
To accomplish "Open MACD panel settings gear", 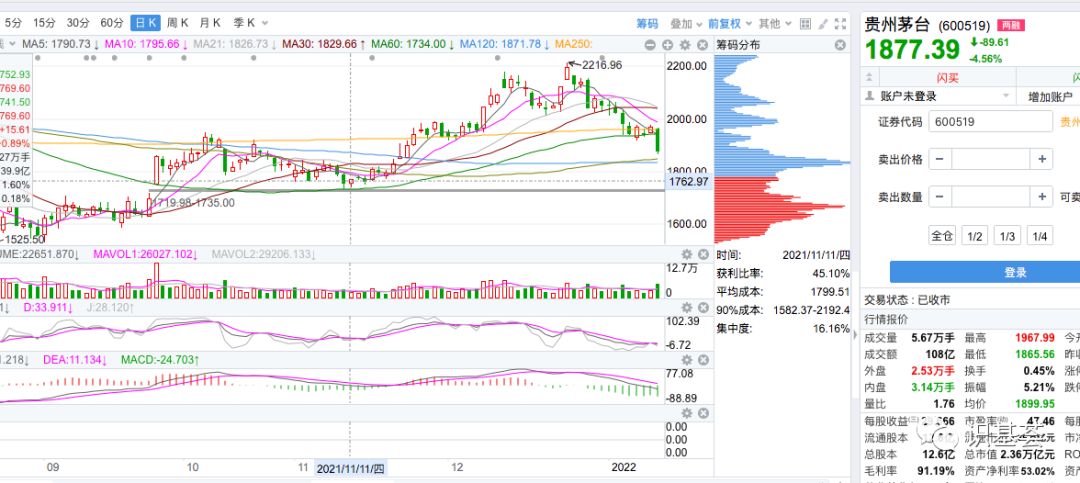I will pos(686,360).
